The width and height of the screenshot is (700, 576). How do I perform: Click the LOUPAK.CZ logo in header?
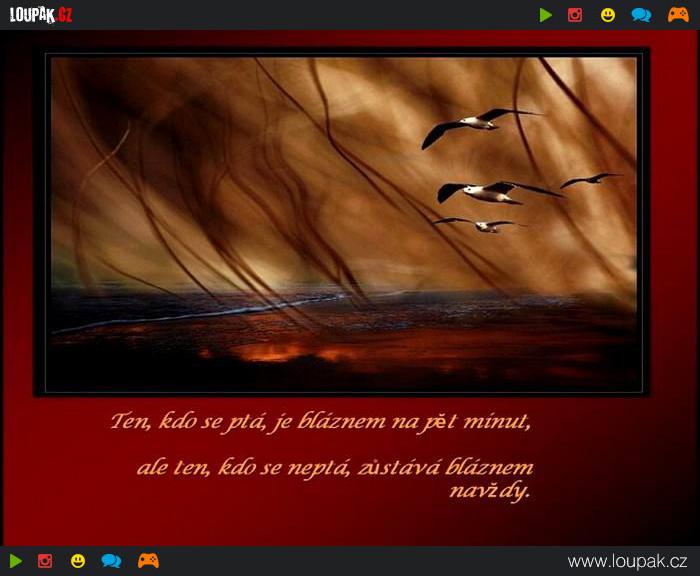(x=41, y=15)
